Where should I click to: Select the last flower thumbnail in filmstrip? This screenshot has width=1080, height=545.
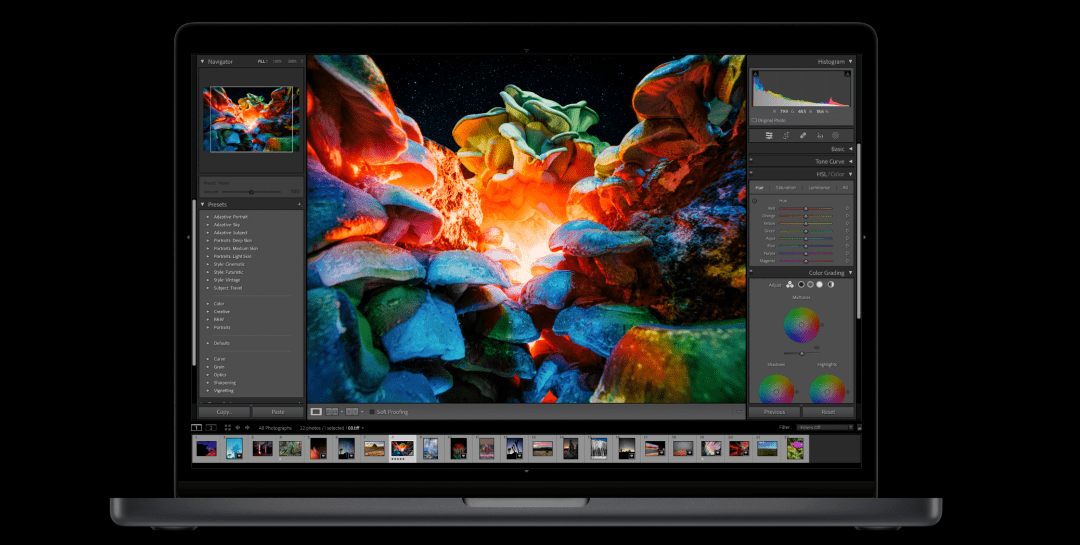point(795,449)
